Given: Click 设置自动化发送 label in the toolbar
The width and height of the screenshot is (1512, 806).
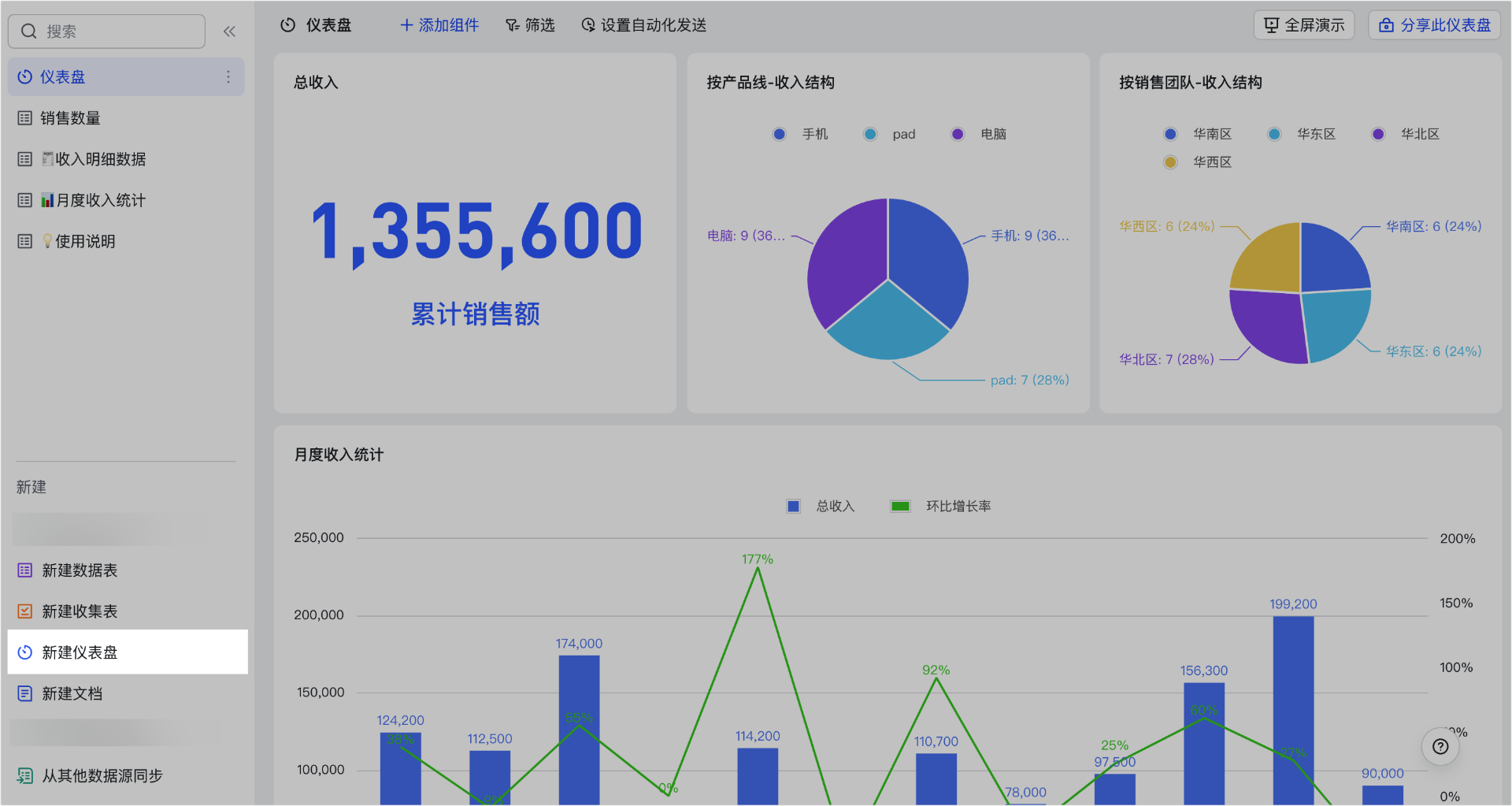Looking at the screenshot, I should click(654, 25).
